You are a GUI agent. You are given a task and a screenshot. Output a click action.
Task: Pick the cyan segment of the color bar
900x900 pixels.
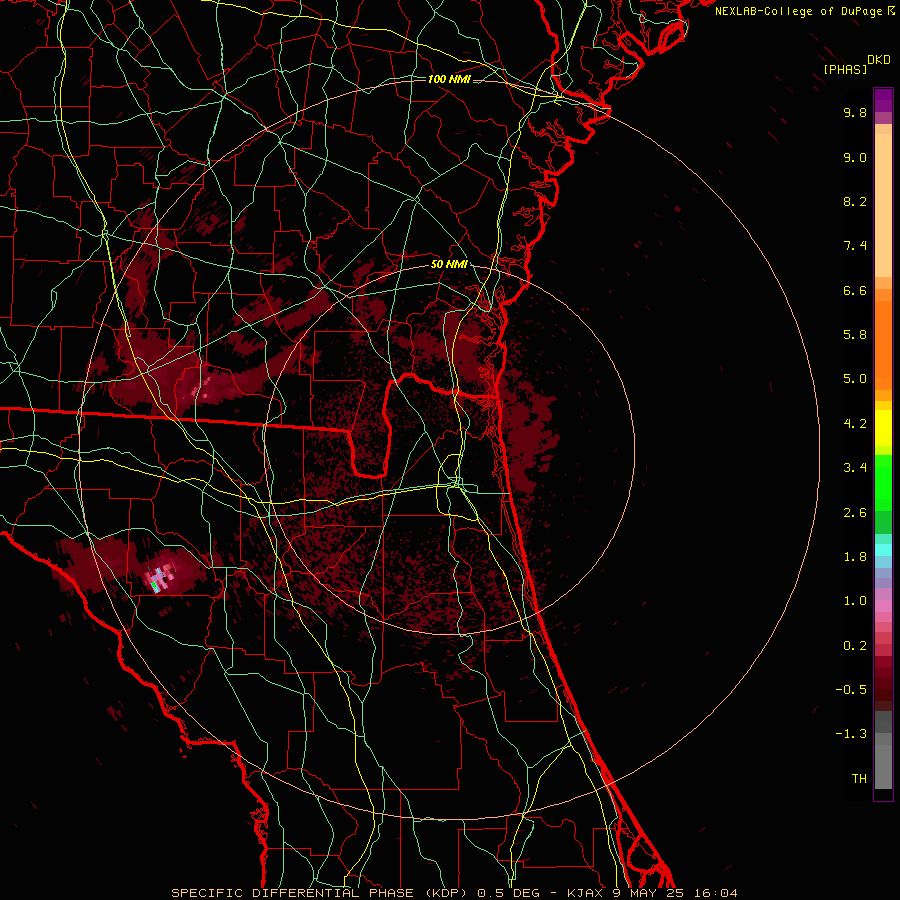883,550
